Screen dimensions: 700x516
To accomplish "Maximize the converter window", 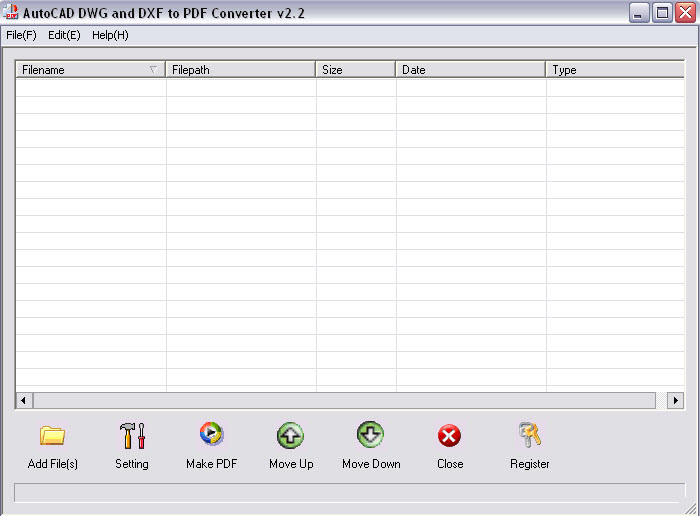I will point(662,12).
